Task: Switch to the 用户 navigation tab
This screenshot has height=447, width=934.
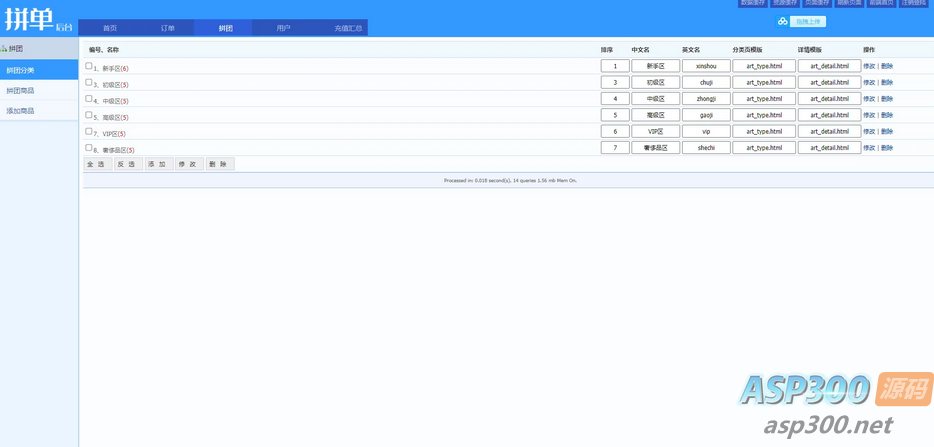Action: [x=283, y=28]
